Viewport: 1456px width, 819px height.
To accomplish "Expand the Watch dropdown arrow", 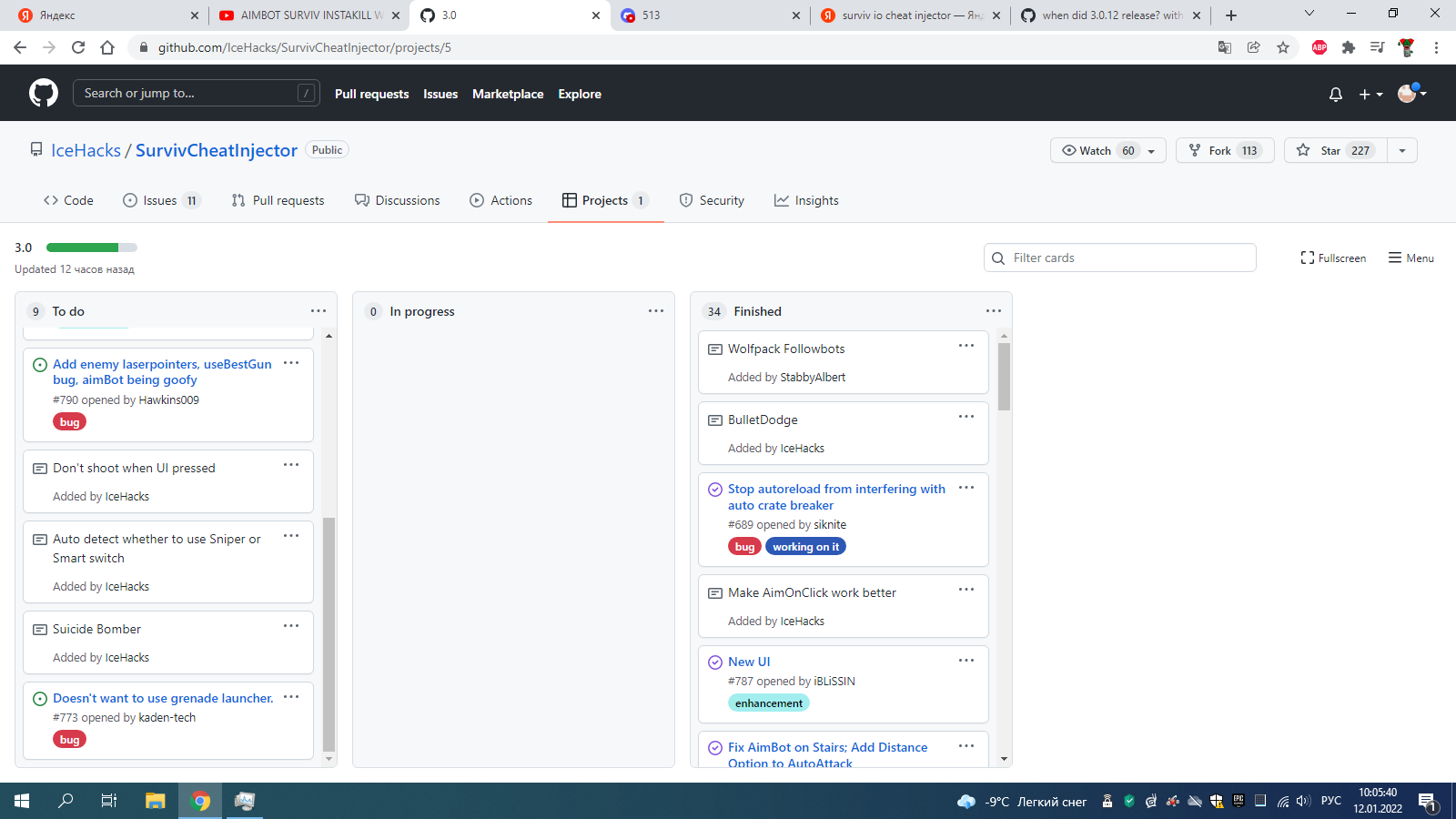I will pyautogui.click(x=1150, y=150).
